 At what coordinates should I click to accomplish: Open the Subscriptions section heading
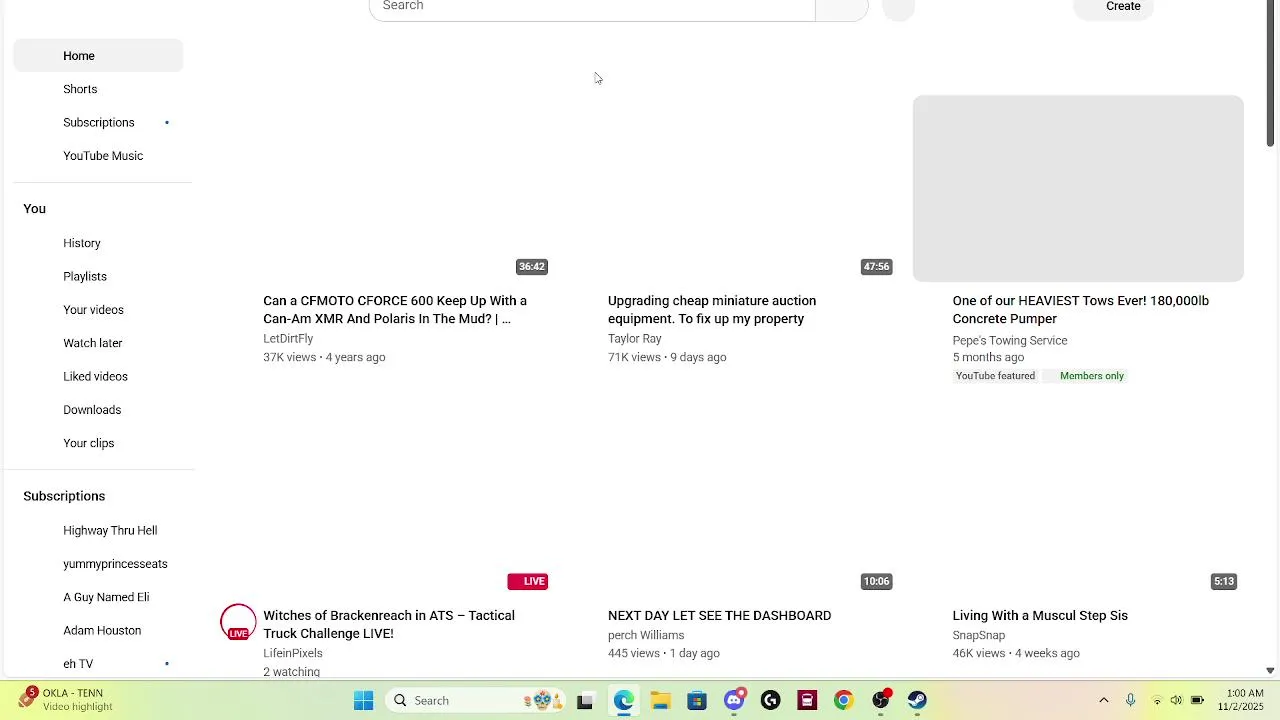click(x=64, y=496)
